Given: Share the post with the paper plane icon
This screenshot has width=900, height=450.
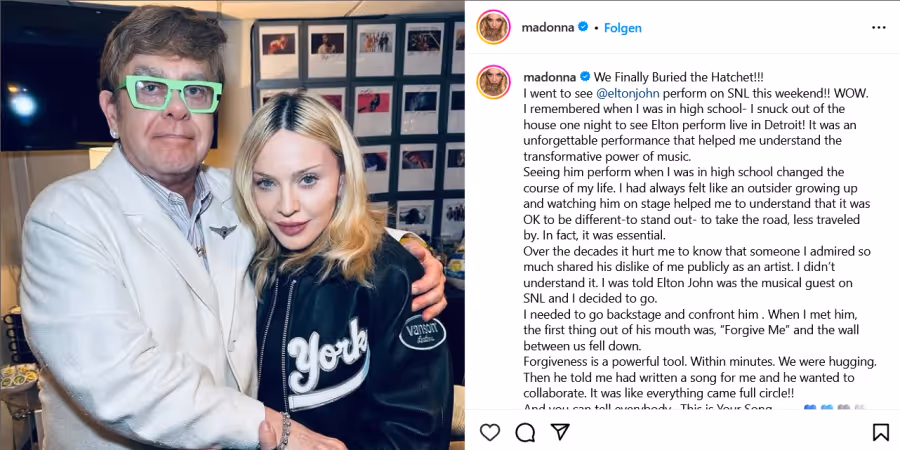Looking at the screenshot, I should tap(560, 432).
